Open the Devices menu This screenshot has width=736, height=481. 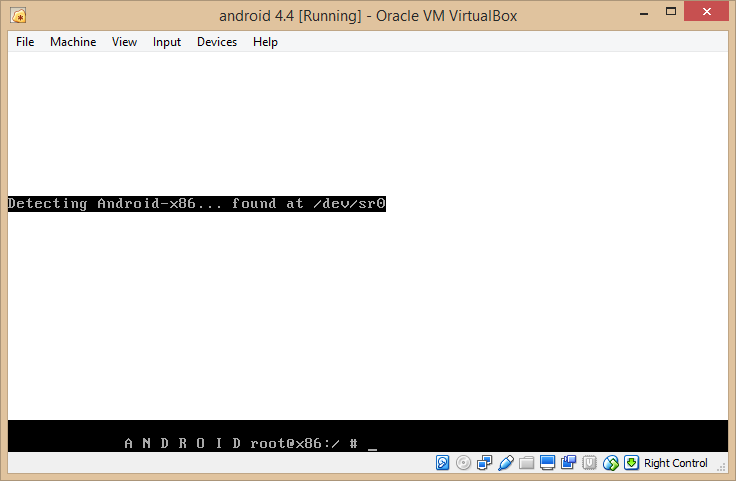pyautogui.click(x=217, y=42)
